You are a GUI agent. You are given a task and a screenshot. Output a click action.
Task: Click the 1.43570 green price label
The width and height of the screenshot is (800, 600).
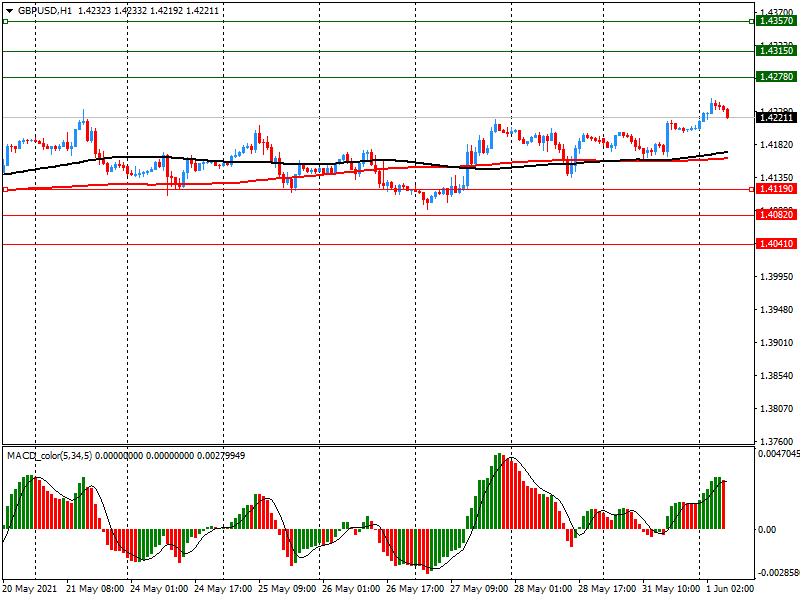coord(776,21)
